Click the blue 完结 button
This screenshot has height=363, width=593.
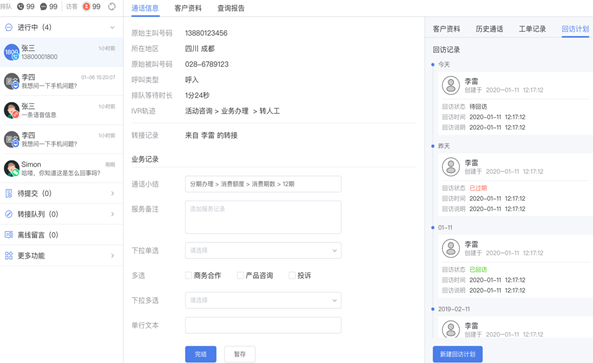[x=201, y=354]
